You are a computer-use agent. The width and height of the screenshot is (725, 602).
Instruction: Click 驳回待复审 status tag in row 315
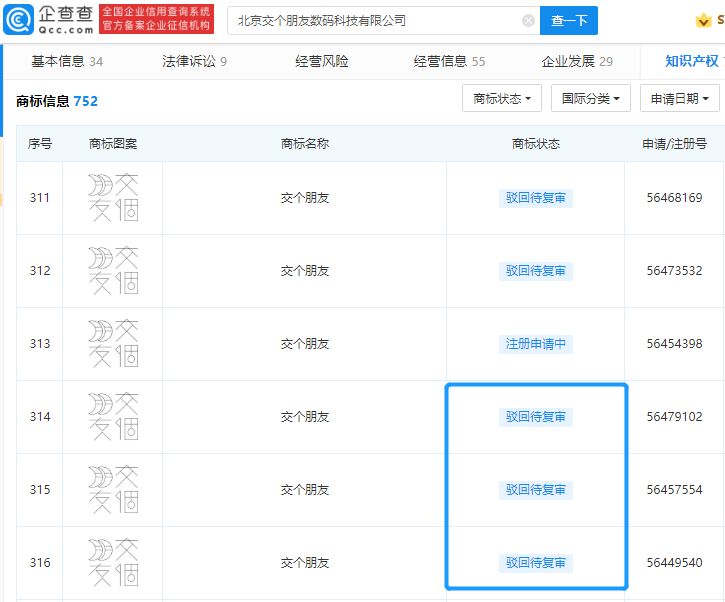[x=535, y=490]
